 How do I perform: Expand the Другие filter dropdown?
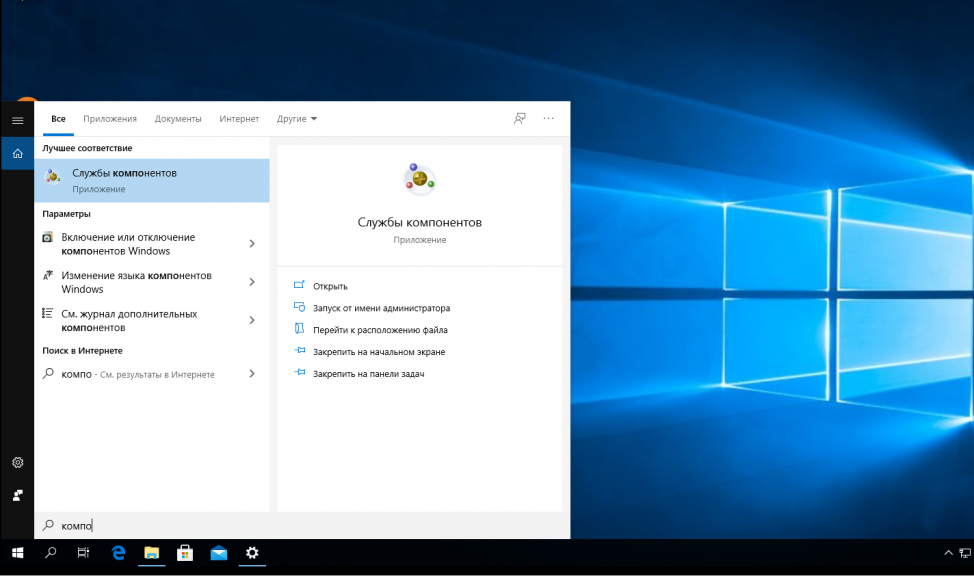tap(297, 119)
